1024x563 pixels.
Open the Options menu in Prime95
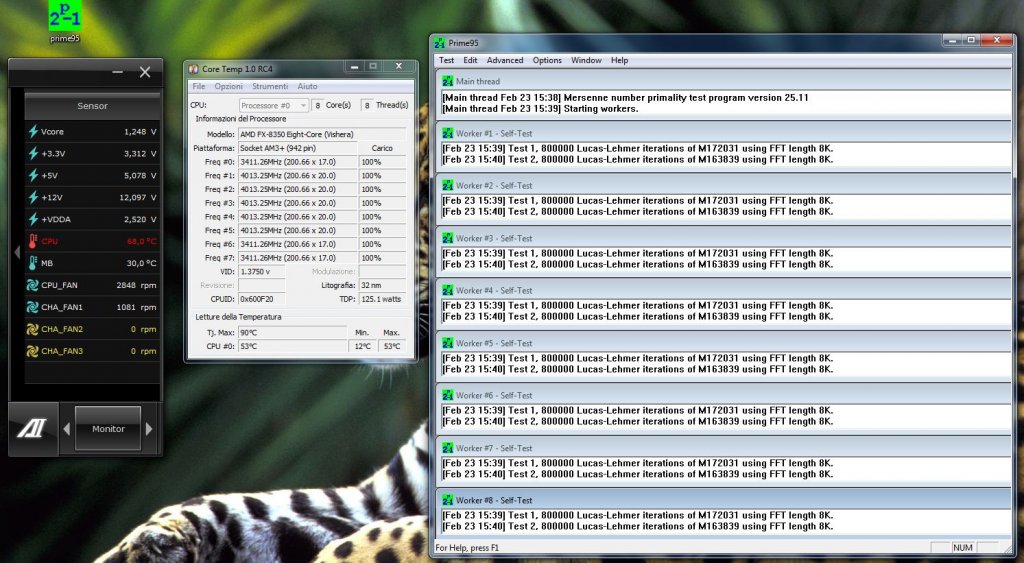pos(547,60)
